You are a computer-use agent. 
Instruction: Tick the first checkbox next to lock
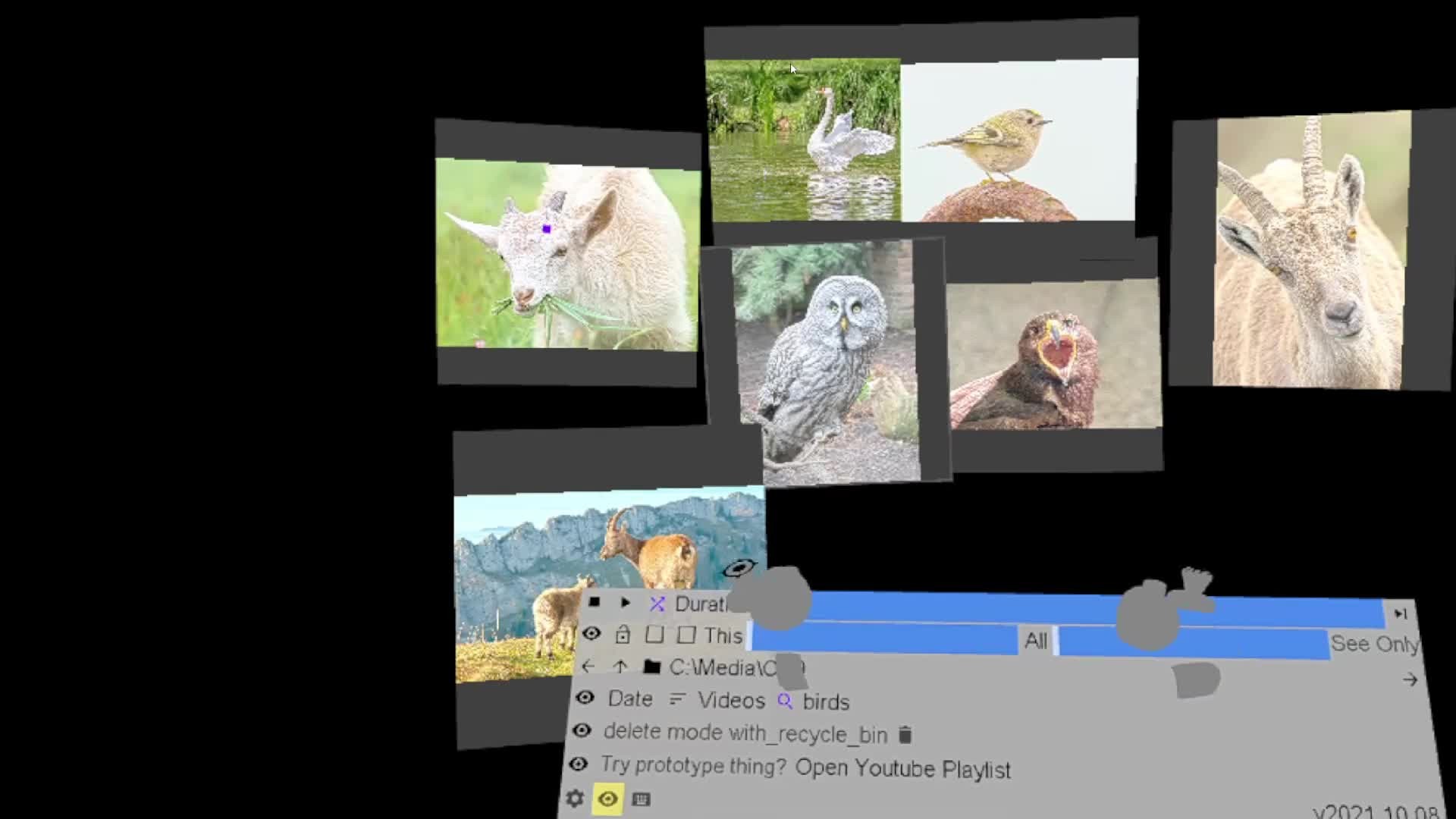coord(654,635)
